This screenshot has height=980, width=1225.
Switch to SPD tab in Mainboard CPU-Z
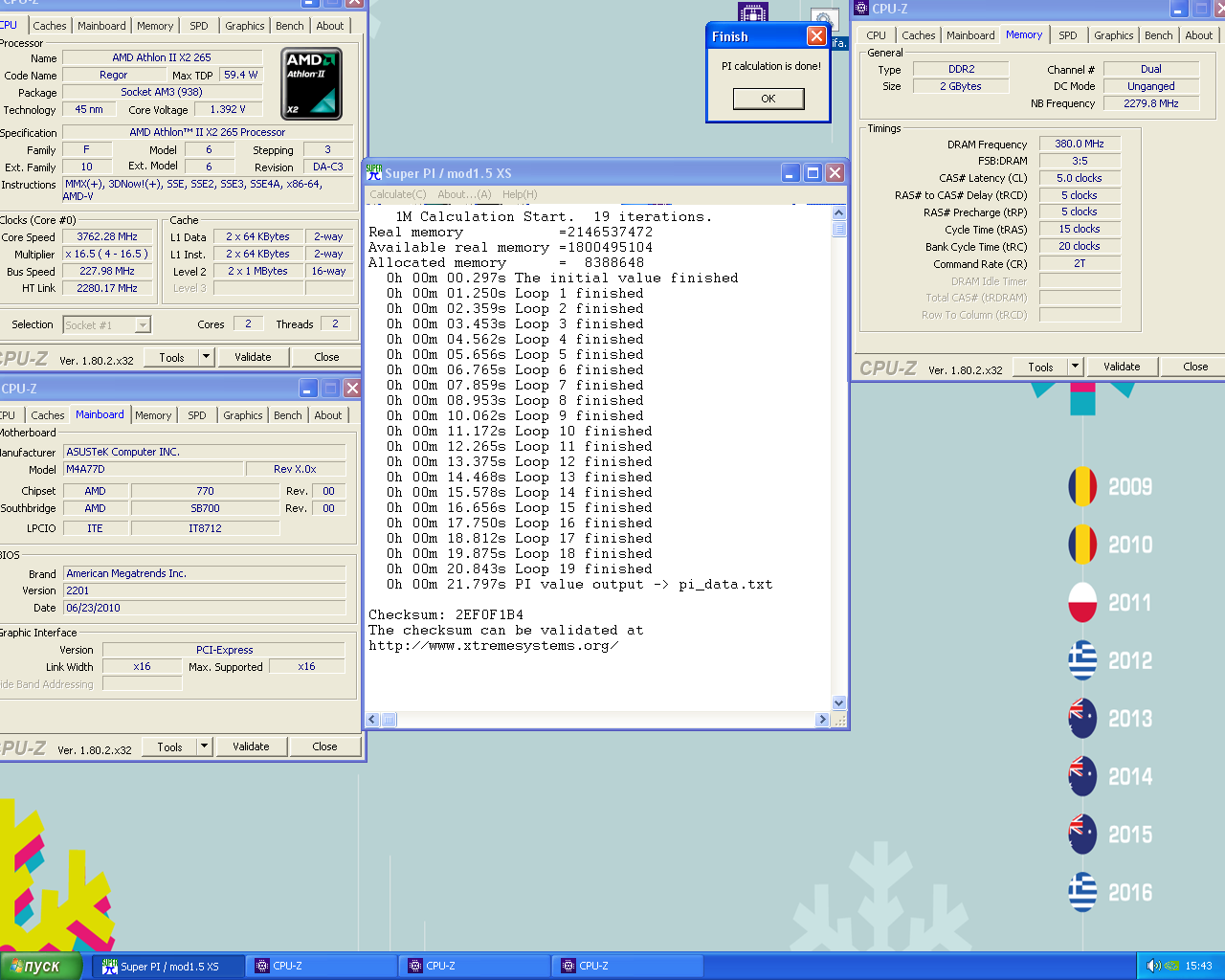pyautogui.click(x=197, y=415)
